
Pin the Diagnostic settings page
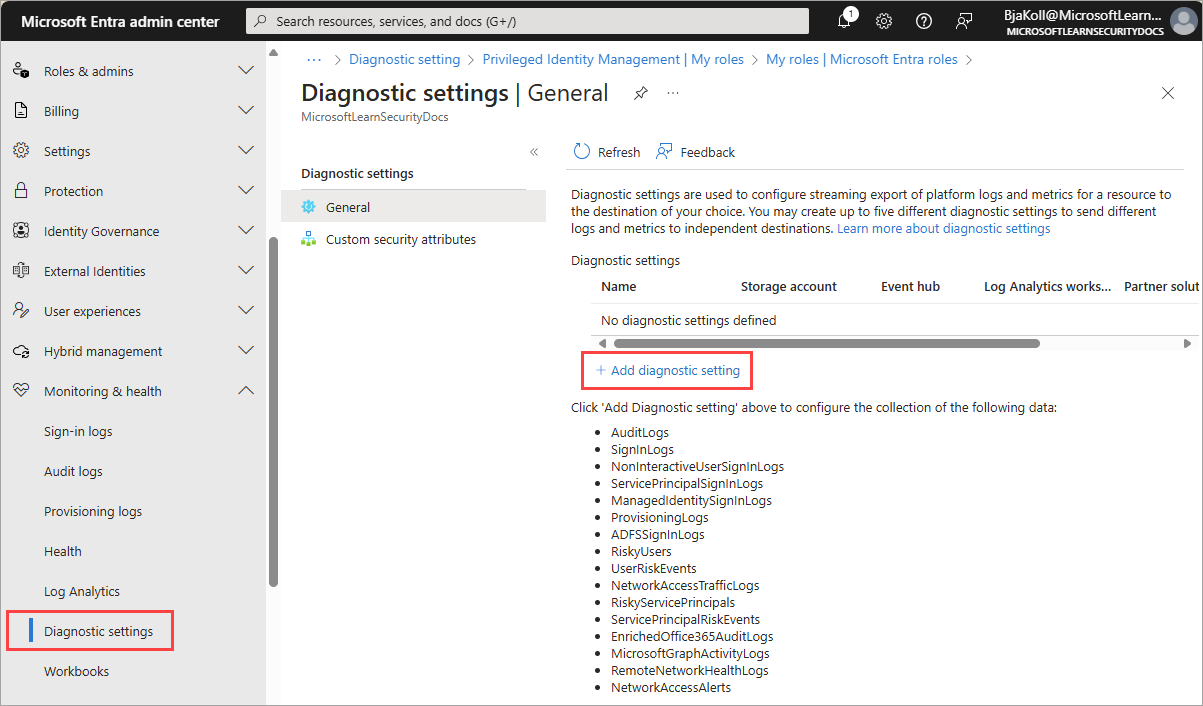641,93
